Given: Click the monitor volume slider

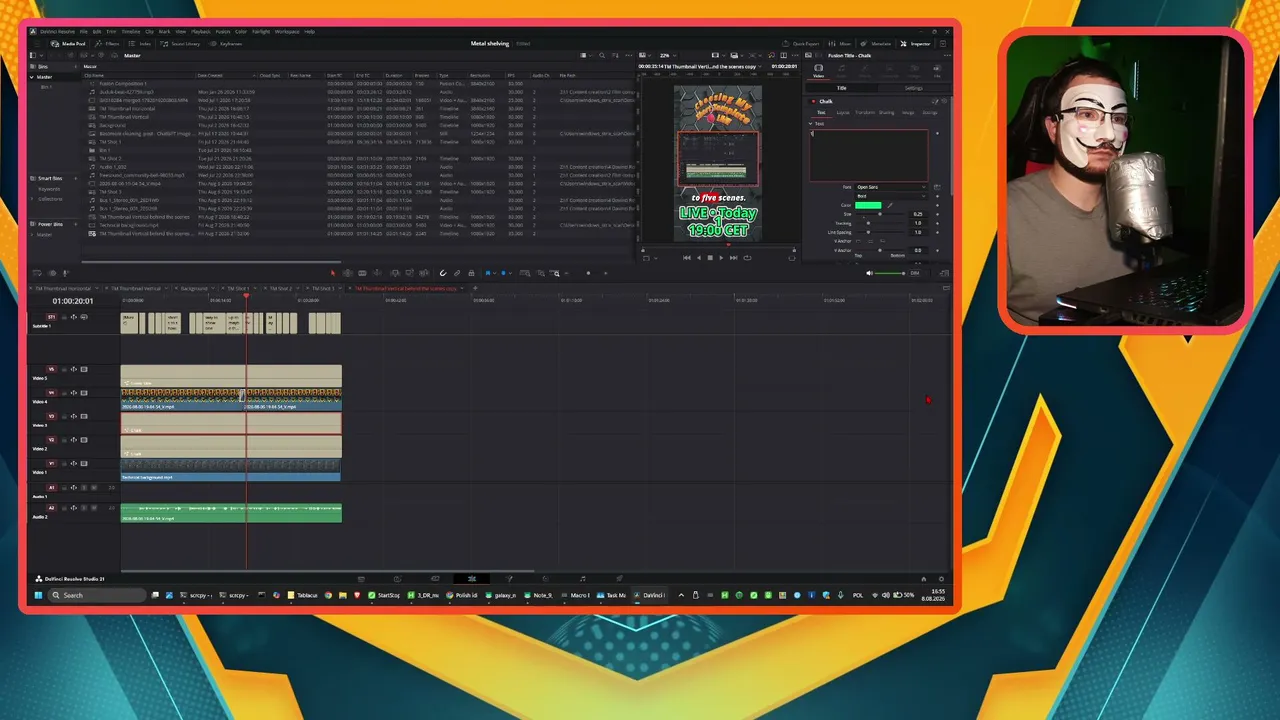Looking at the screenshot, I should click(890, 273).
